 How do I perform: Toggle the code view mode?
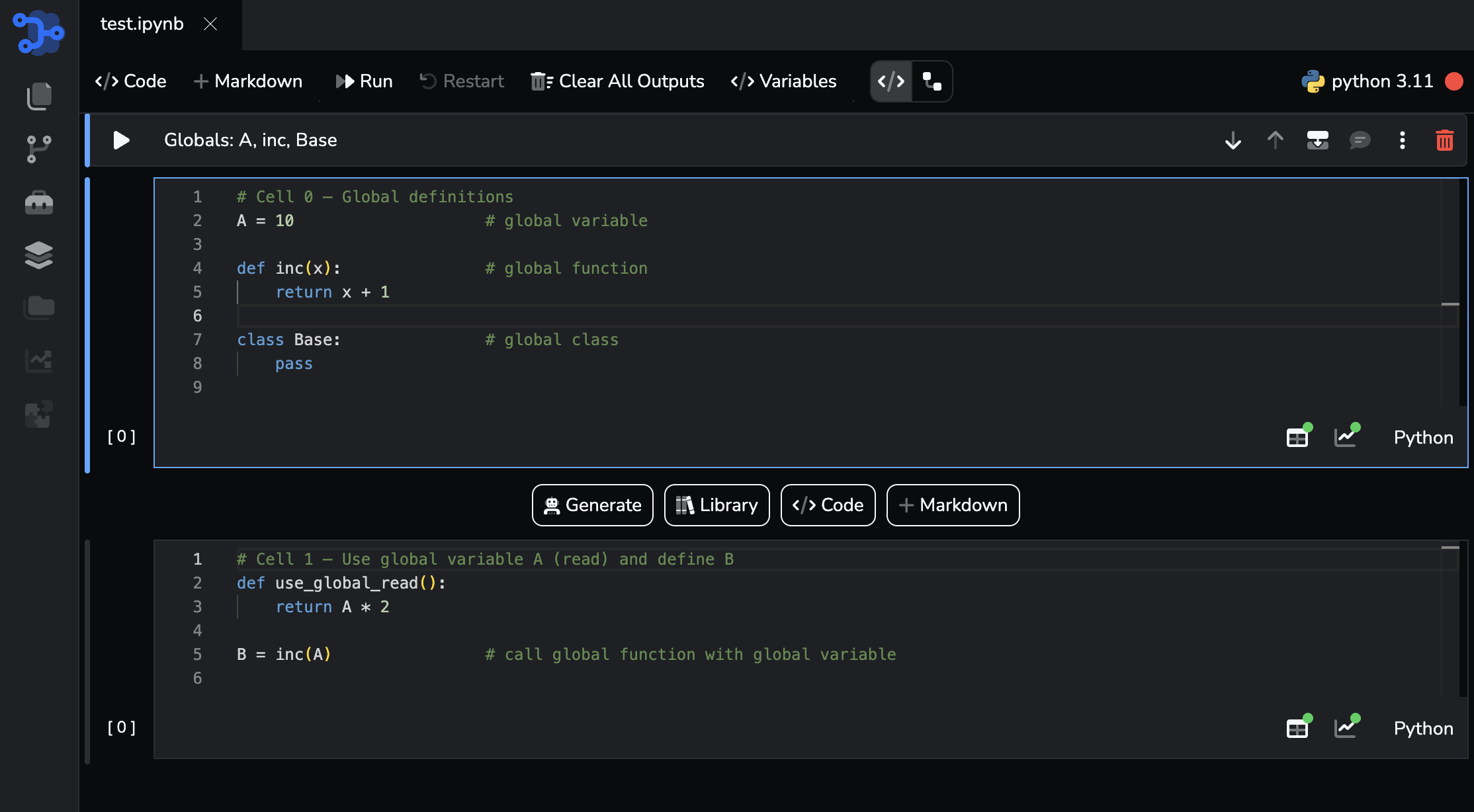pyautogui.click(x=890, y=81)
